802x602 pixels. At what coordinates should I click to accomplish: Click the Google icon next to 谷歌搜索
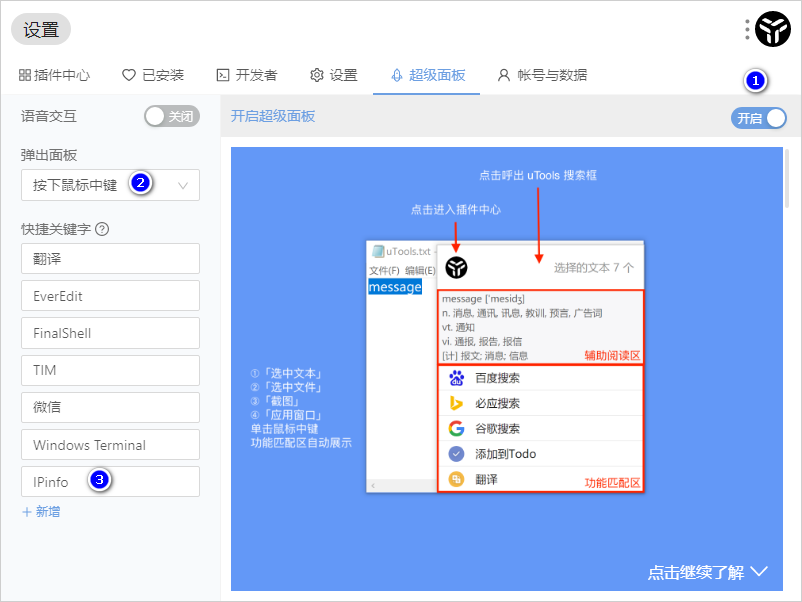coord(456,428)
